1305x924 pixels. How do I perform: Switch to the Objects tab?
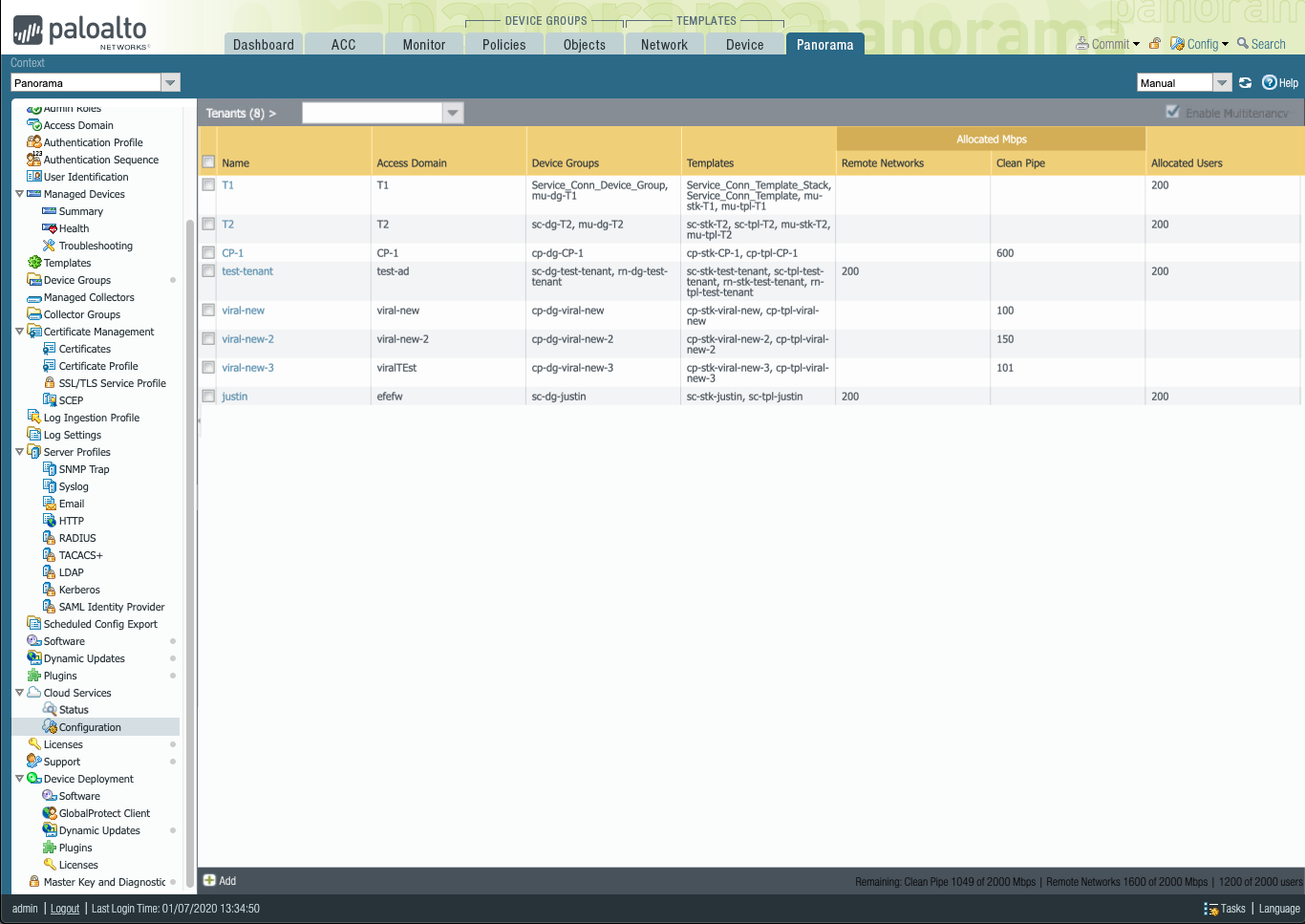coord(585,44)
